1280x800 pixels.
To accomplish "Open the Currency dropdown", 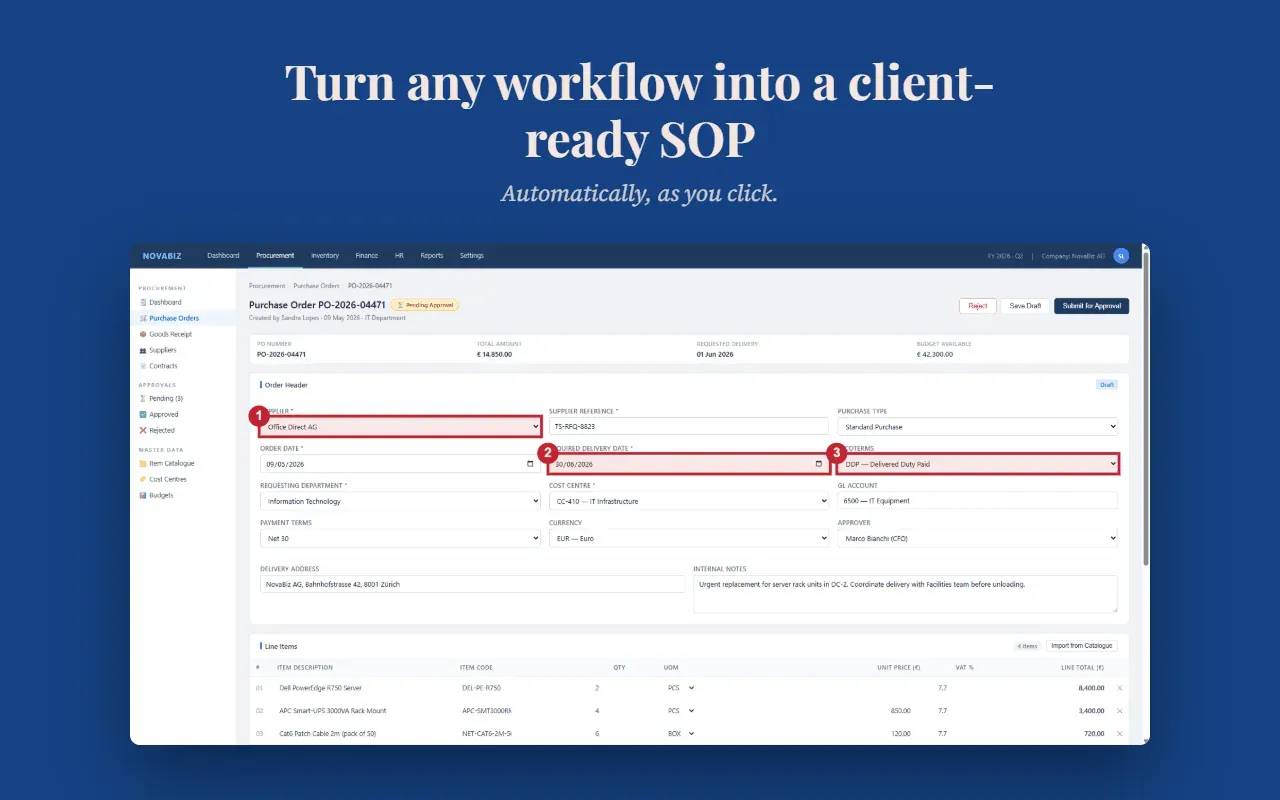I will [689, 538].
